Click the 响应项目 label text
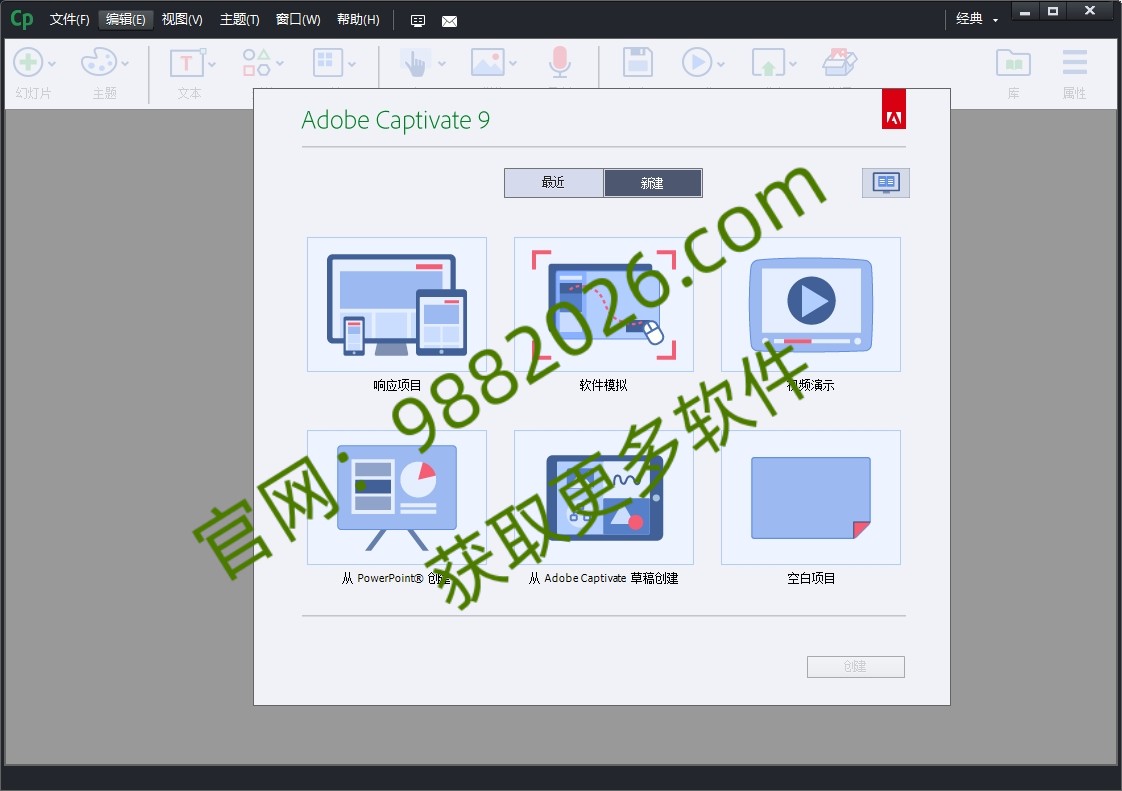Image resolution: width=1122 pixels, height=791 pixels. [397, 385]
